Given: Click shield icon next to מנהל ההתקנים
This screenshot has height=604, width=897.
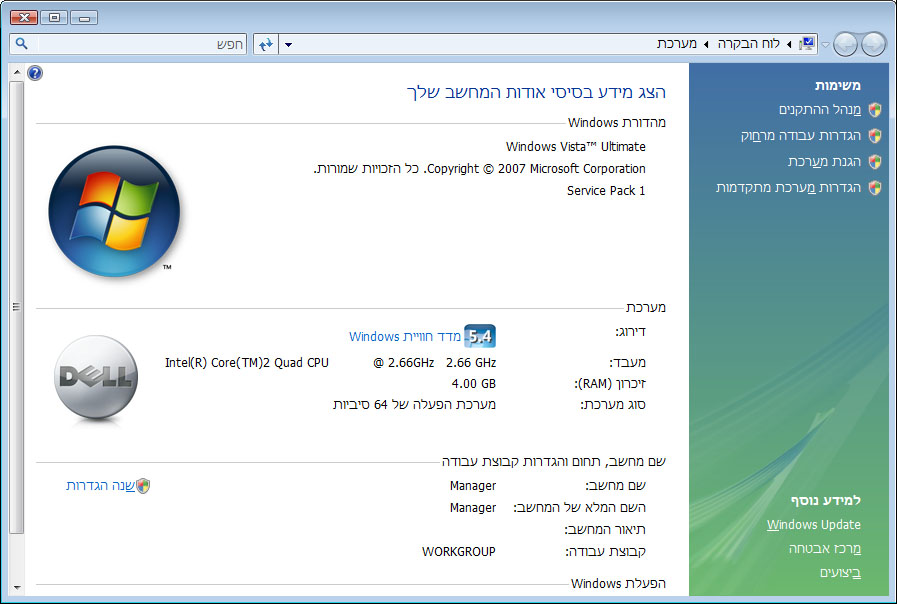Looking at the screenshot, I should coord(875,110).
